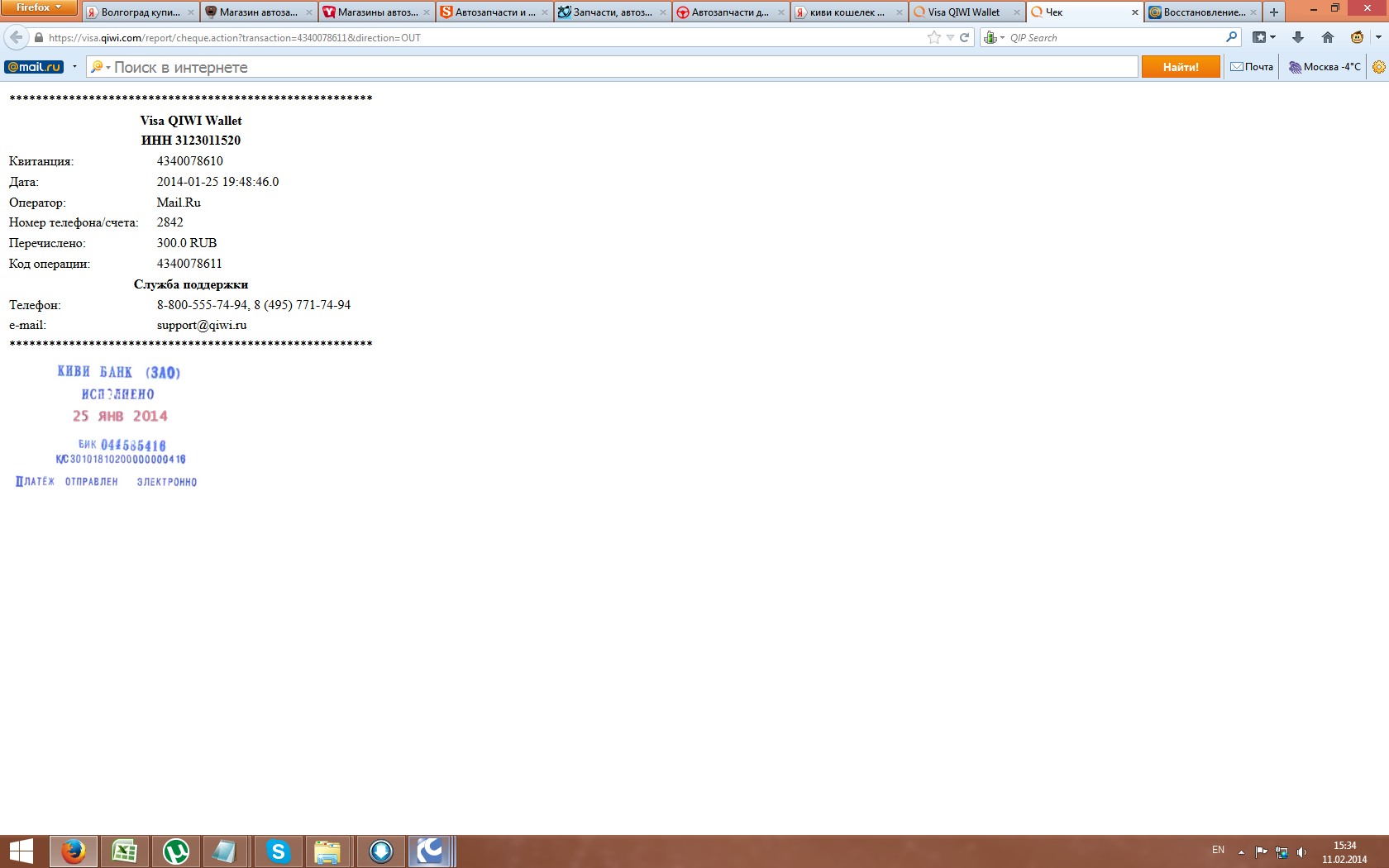Click date 2014-01-25 19:48:46.0
Viewport: 1389px width, 868px height.
tap(218, 182)
